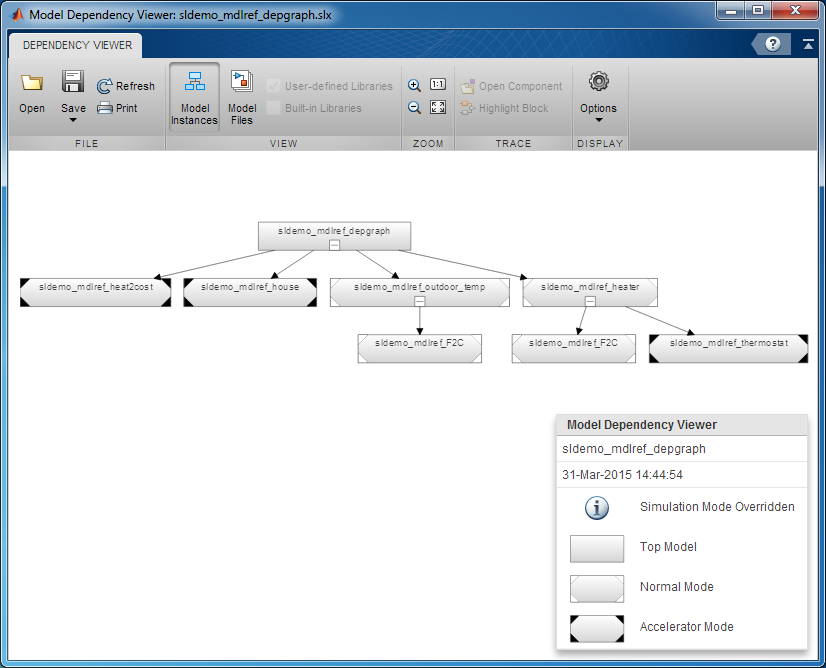Minimize the Model Dependency Viewer window
This screenshot has width=826, height=668.
(731, 11)
